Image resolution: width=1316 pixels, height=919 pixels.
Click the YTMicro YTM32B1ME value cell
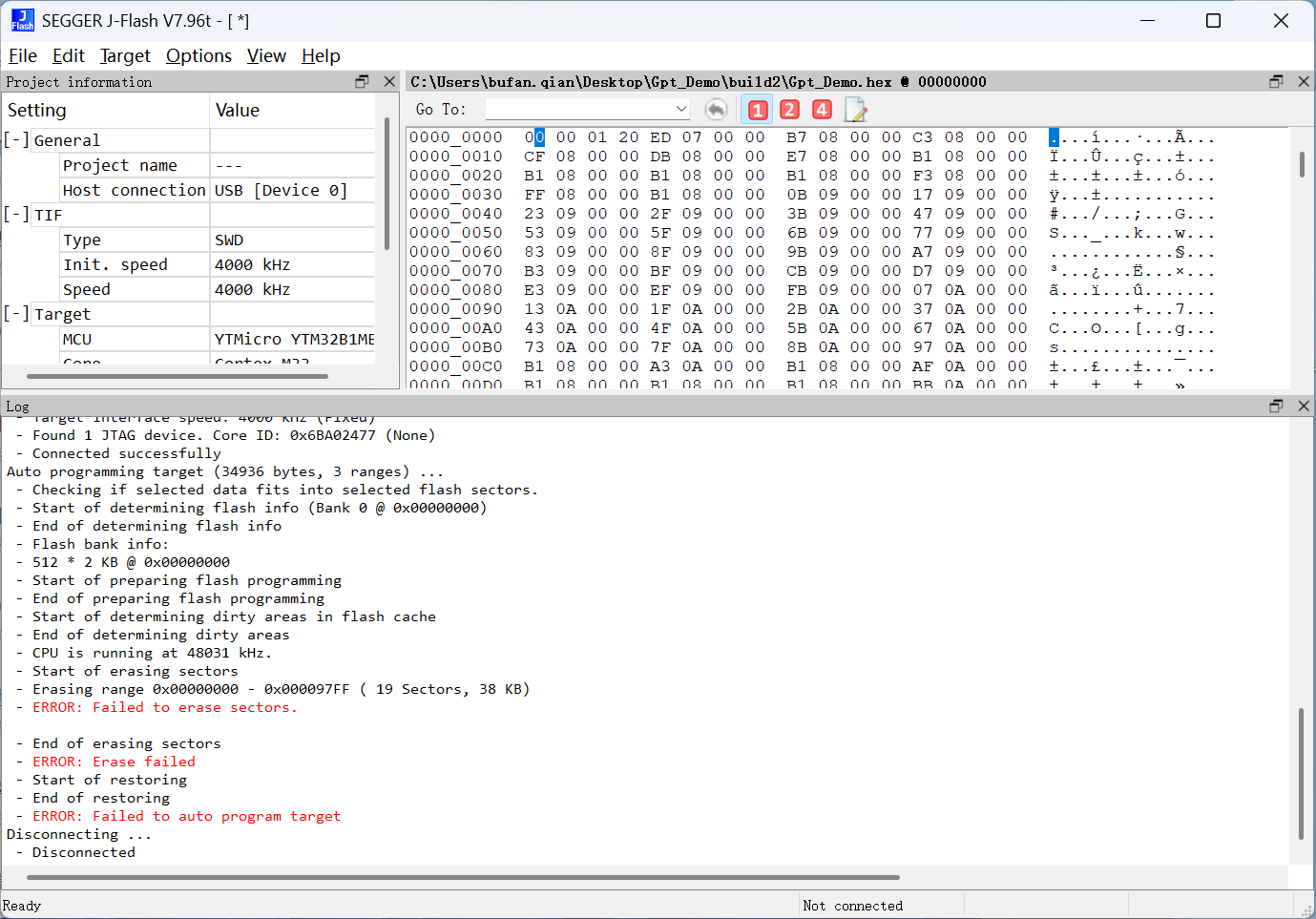(293, 339)
